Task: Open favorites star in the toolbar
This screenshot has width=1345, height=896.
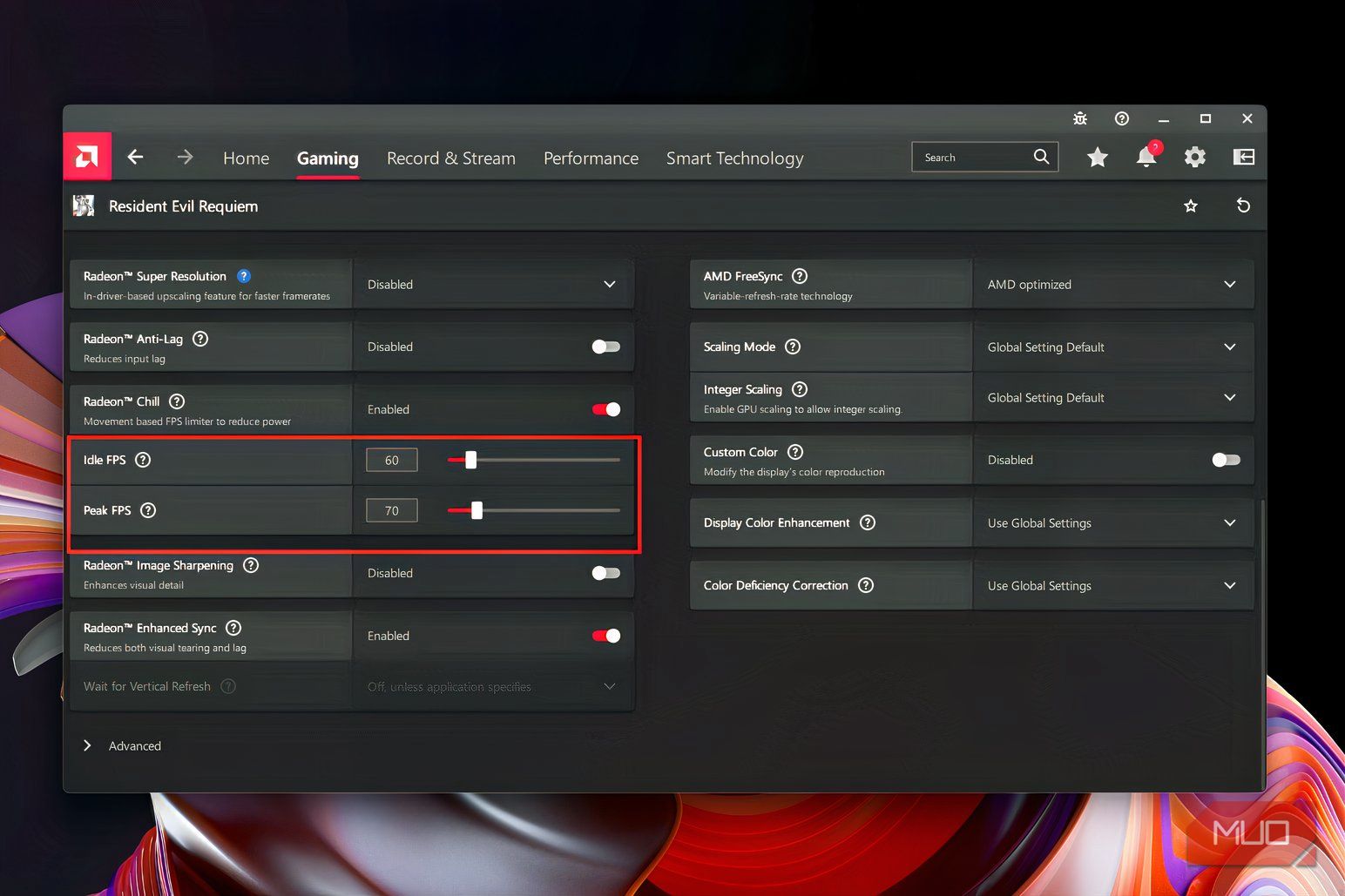Action: 1098,157
